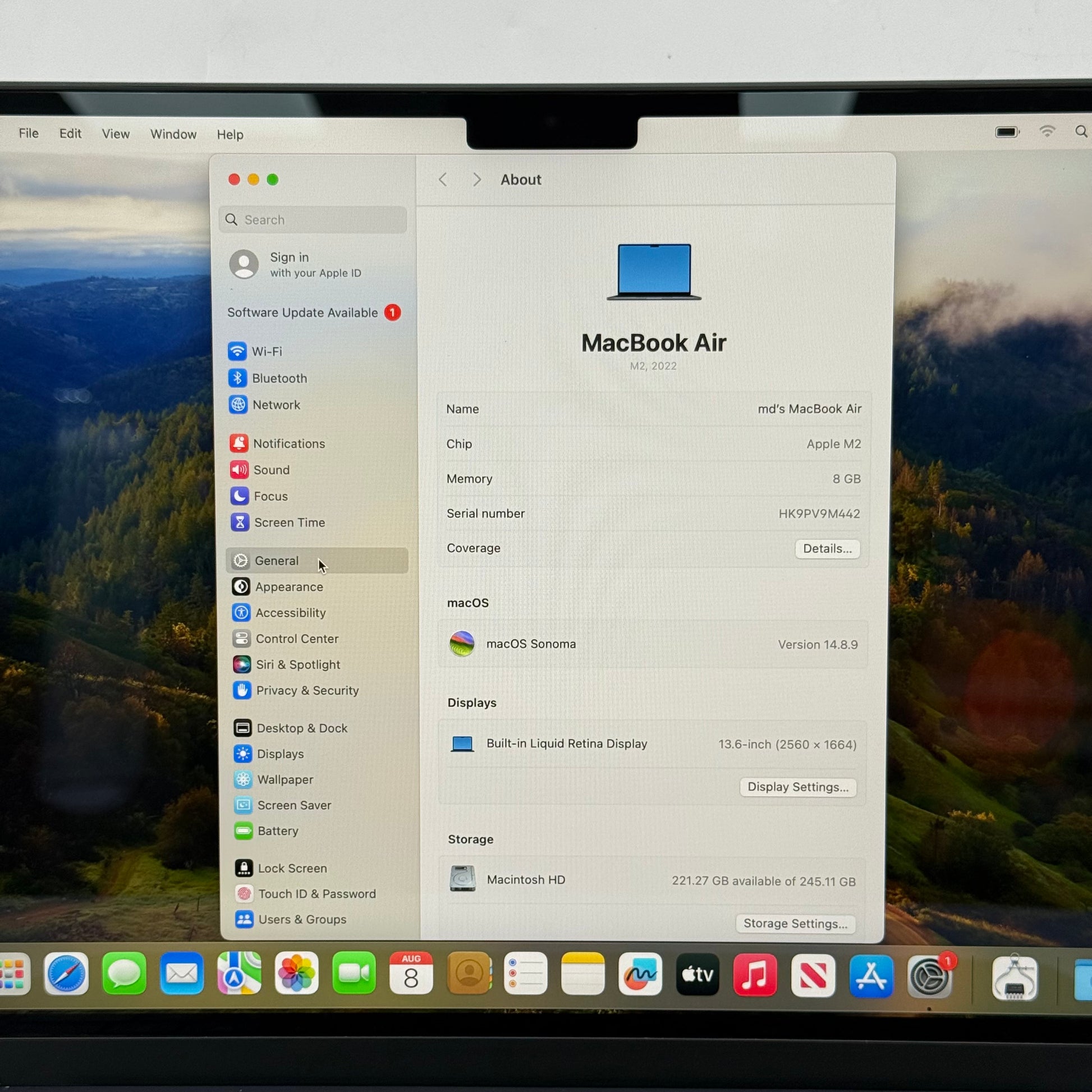Select Desktop & Dock settings

click(291, 728)
